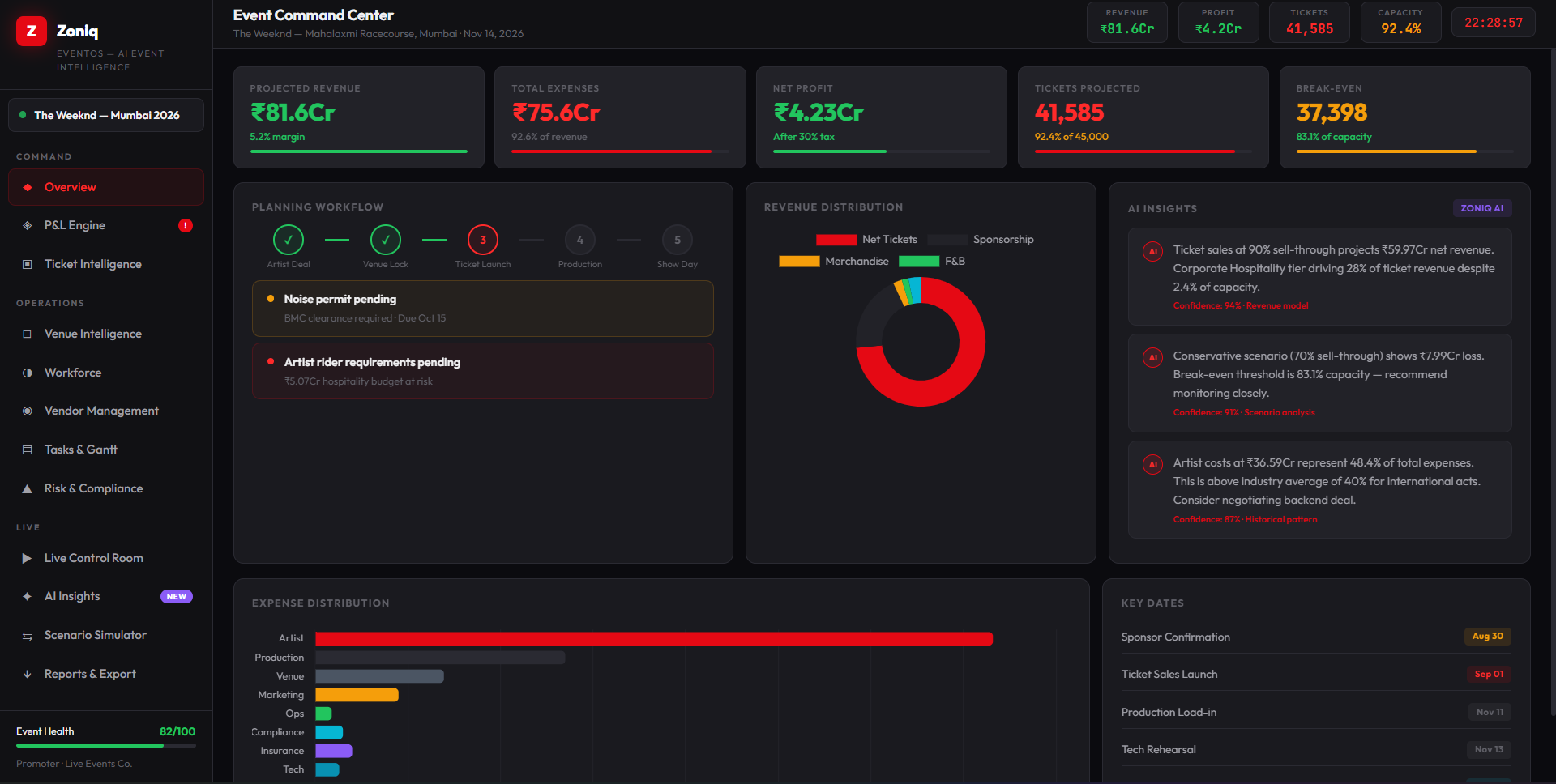The image size is (1556, 784).
Task: Select the Ticket Launch workflow step
Action: (482, 240)
